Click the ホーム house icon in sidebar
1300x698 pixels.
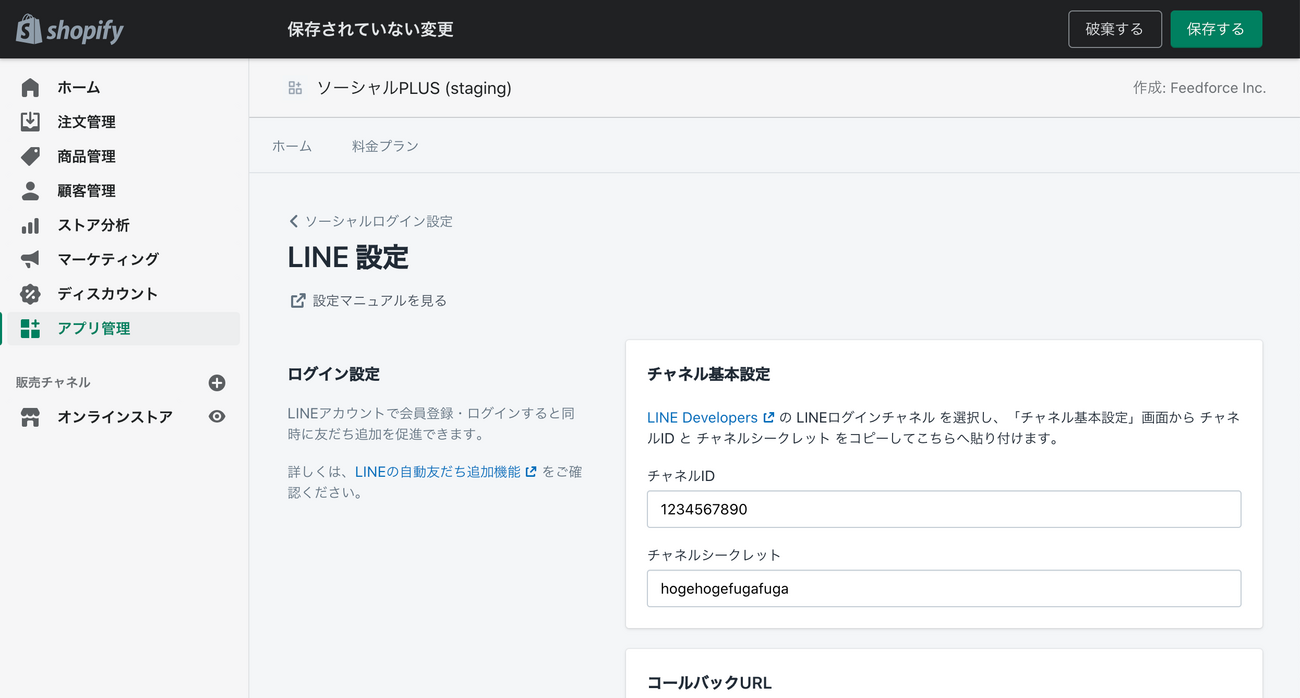pos(30,88)
